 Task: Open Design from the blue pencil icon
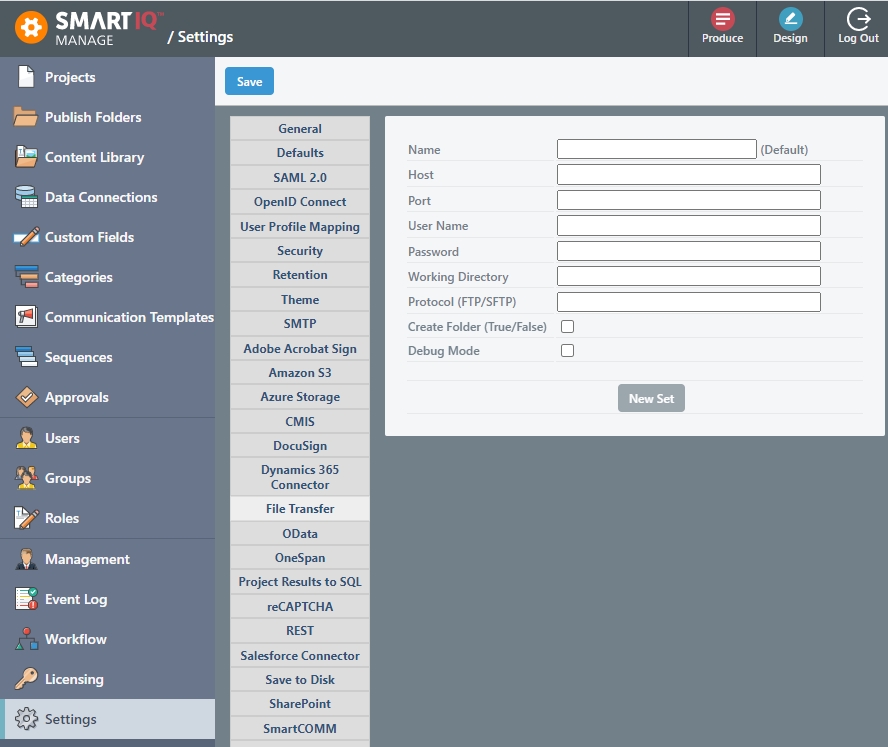pyautogui.click(x=791, y=19)
